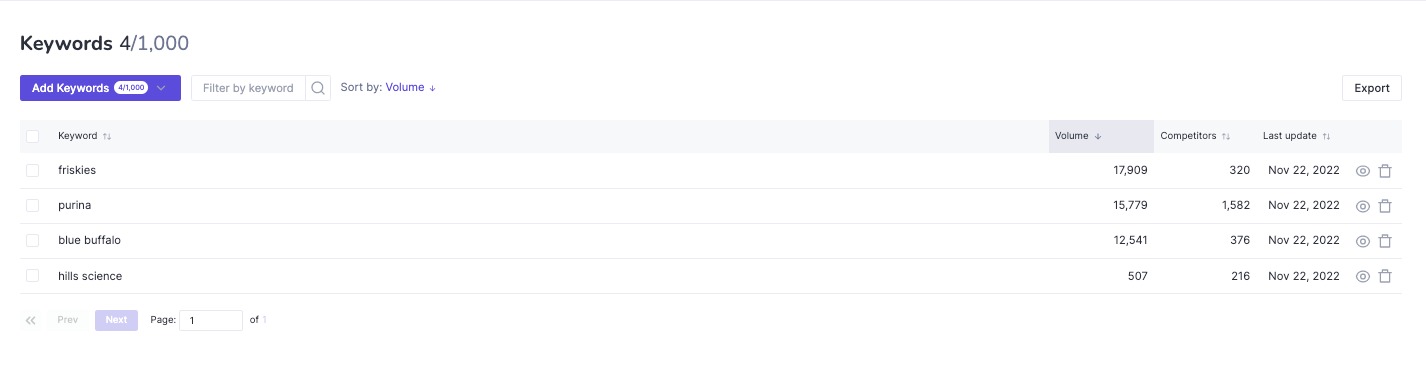Check the friskies row checkbox

[x=33, y=171]
